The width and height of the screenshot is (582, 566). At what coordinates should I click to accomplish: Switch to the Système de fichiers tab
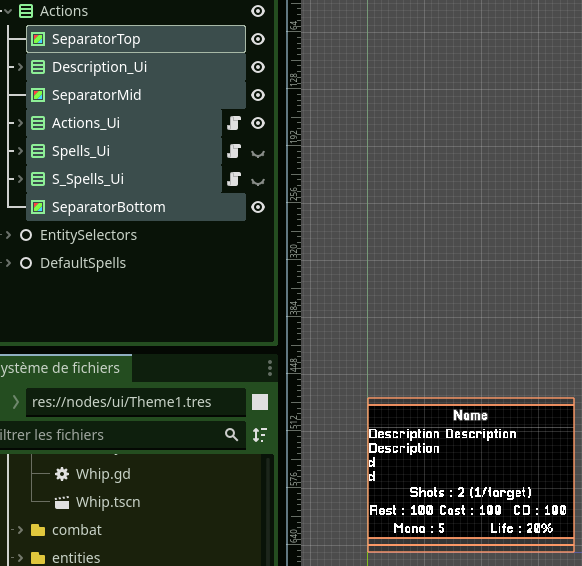[65, 368]
